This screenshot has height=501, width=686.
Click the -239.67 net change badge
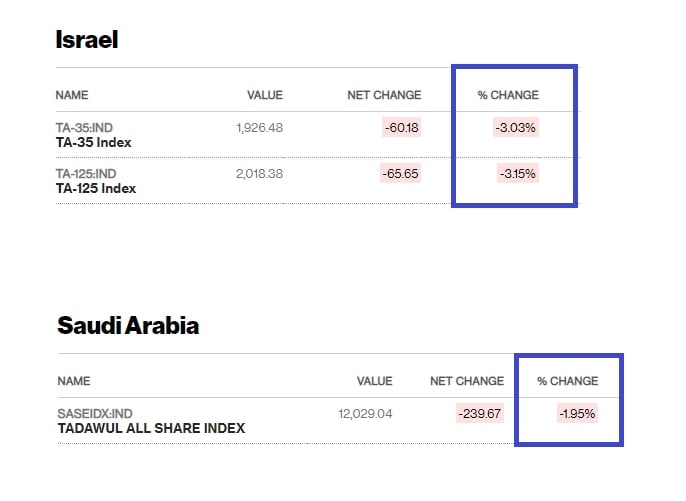pyautogui.click(x=480, y=414)
